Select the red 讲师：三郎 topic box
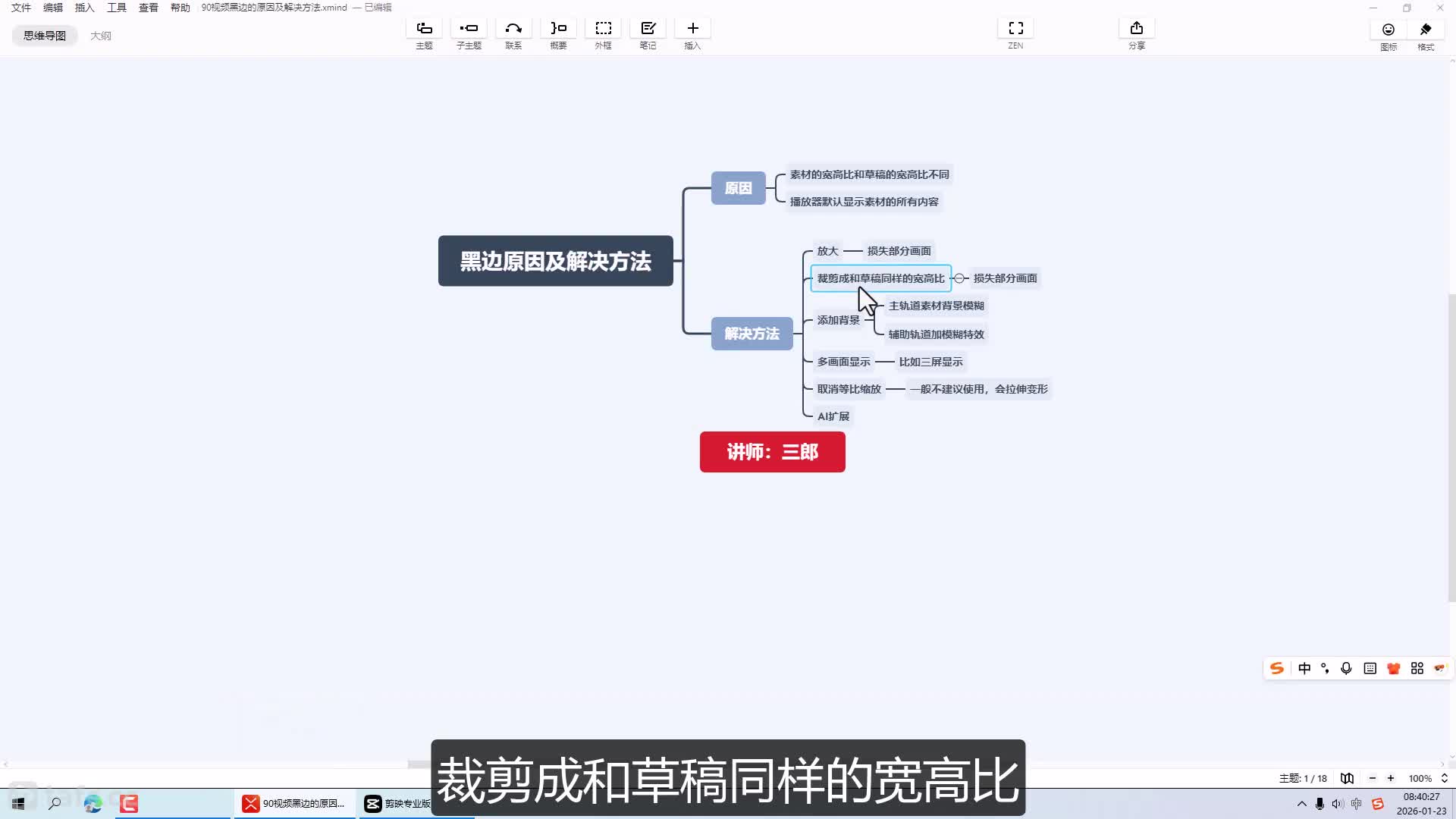The width and height of the screenshot is (1456, 819). point(772,452)
